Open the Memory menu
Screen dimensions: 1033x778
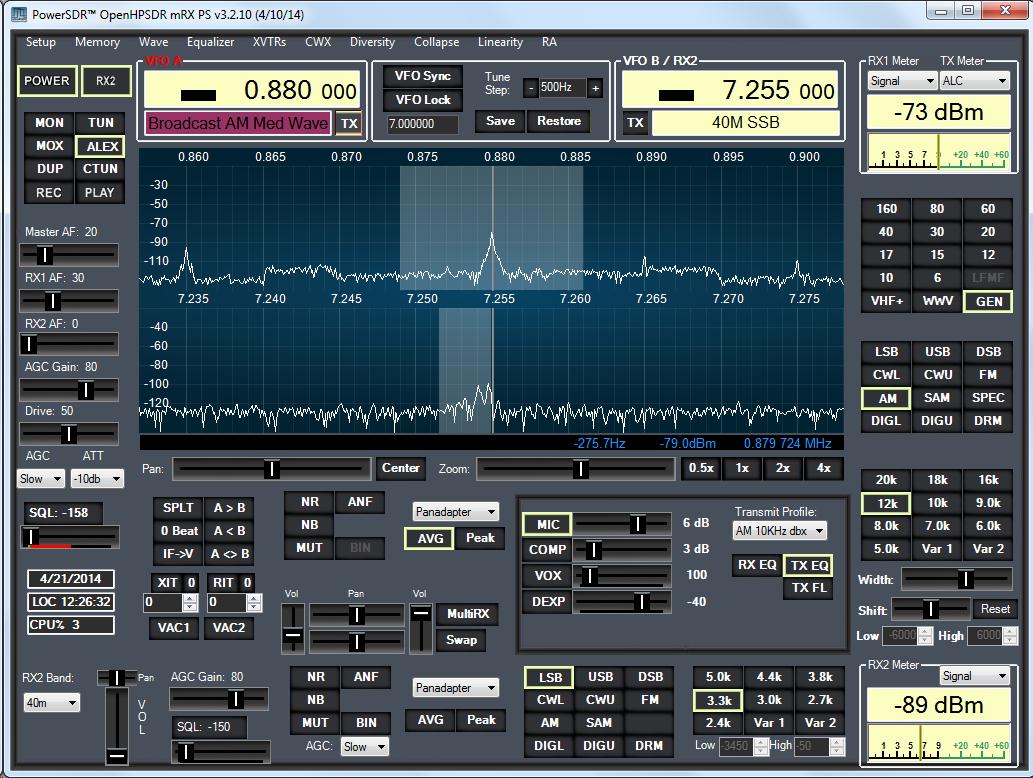[x=98, y=42]
